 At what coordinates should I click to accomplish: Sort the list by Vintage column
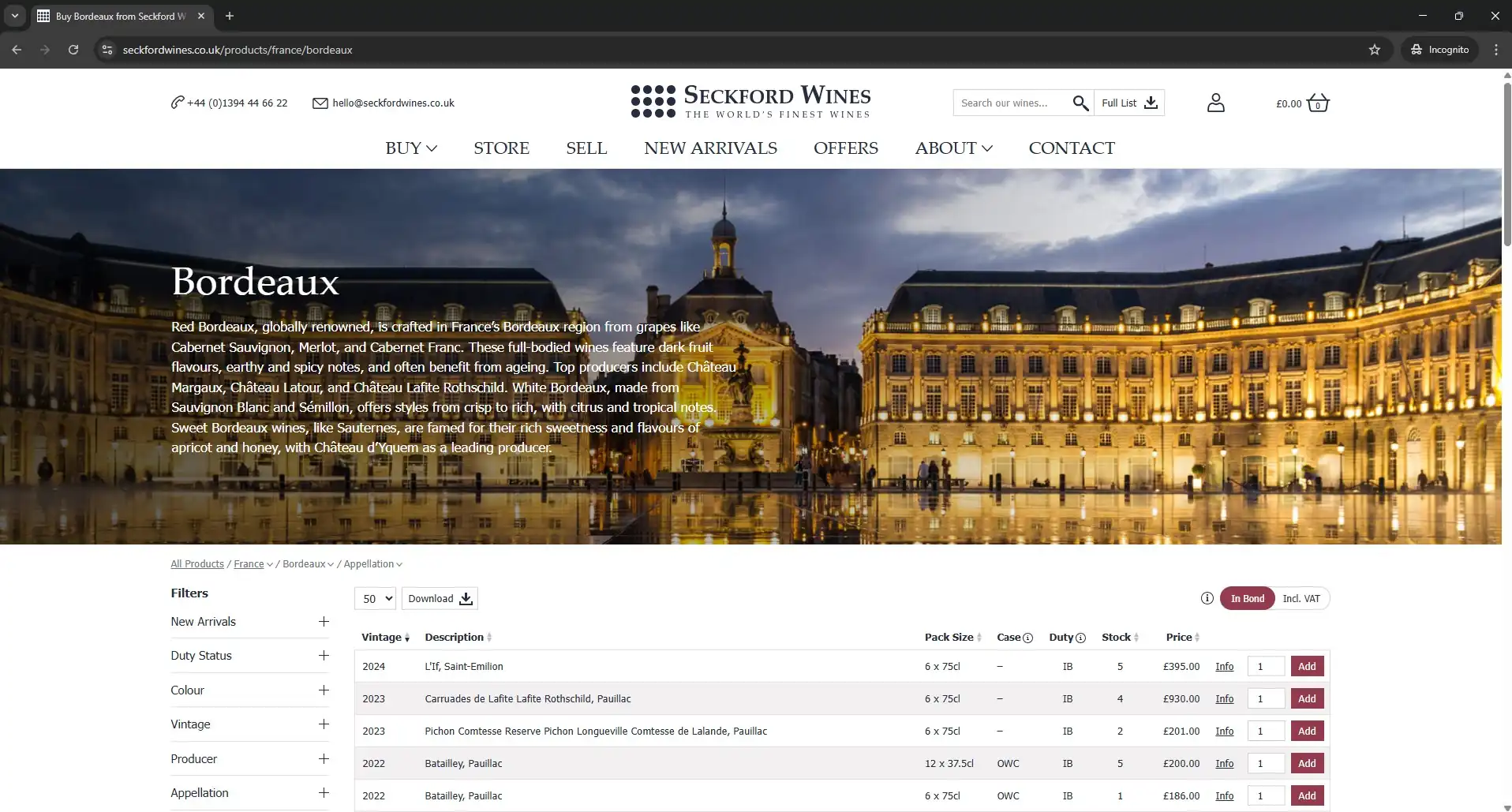click(385, 638)
